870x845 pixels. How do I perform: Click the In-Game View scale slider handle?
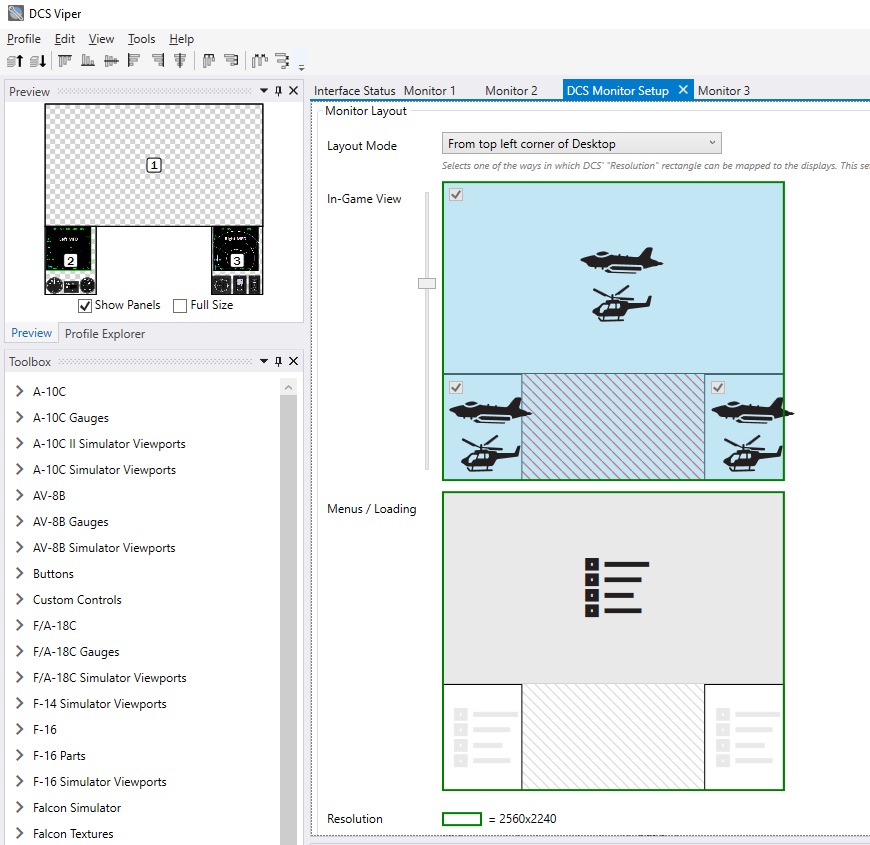(427, 284)
